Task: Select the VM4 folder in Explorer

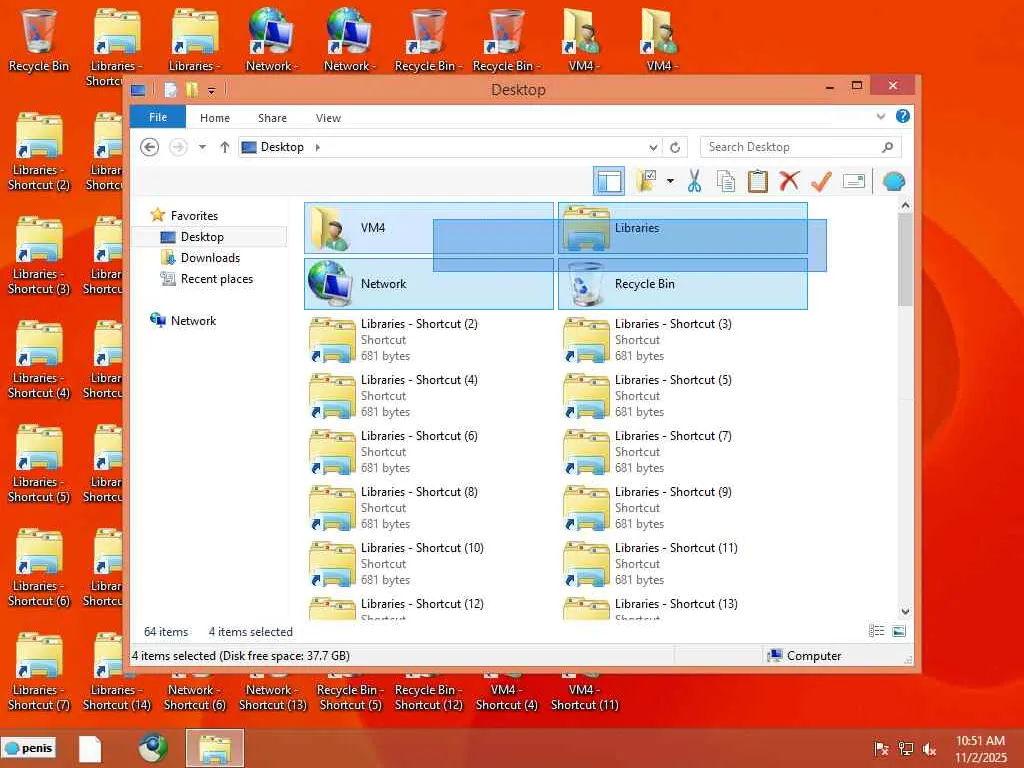Action: pyautogui.click(x=428, y=228)
